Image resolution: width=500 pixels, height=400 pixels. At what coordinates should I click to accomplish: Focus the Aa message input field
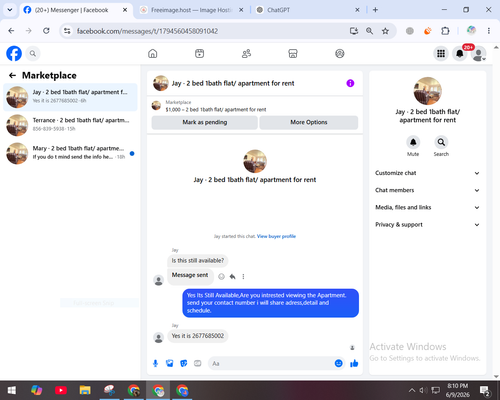[272, 363]
